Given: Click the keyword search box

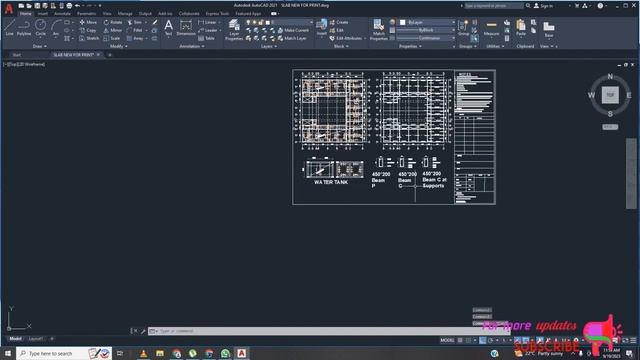Looking at the screenshot, I should pyautogui.click(x=493, y=6).
